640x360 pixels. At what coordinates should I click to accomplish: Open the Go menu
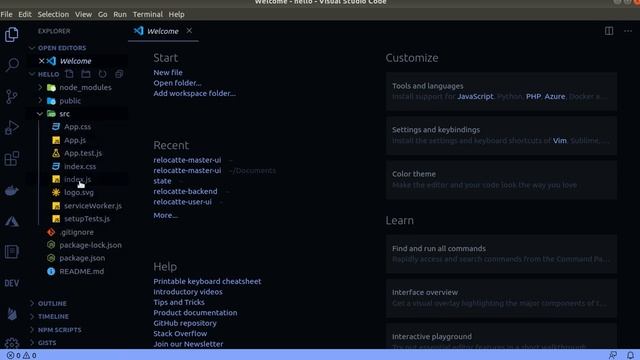click(102, 14)
